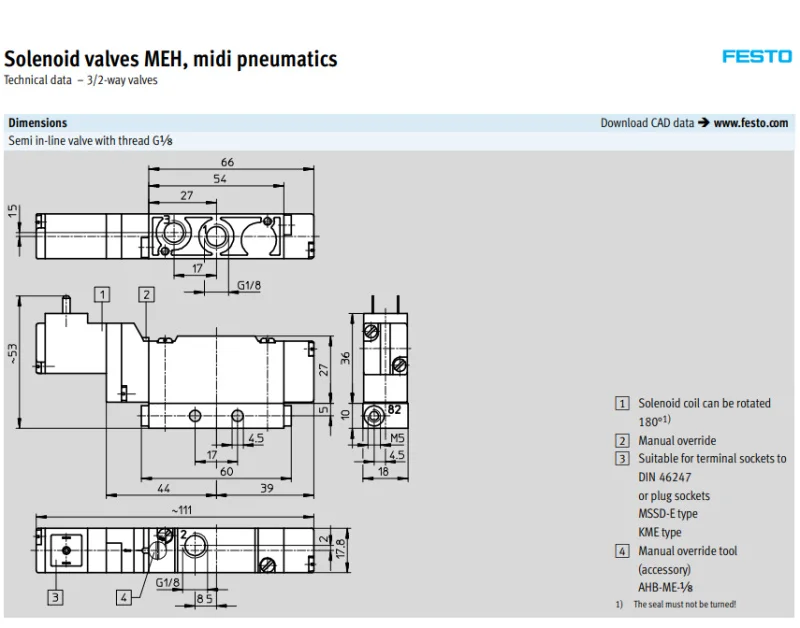Screen dimensions: 800x628
Task: Select the 'Download CAD data' text
Action: [647, 123]
